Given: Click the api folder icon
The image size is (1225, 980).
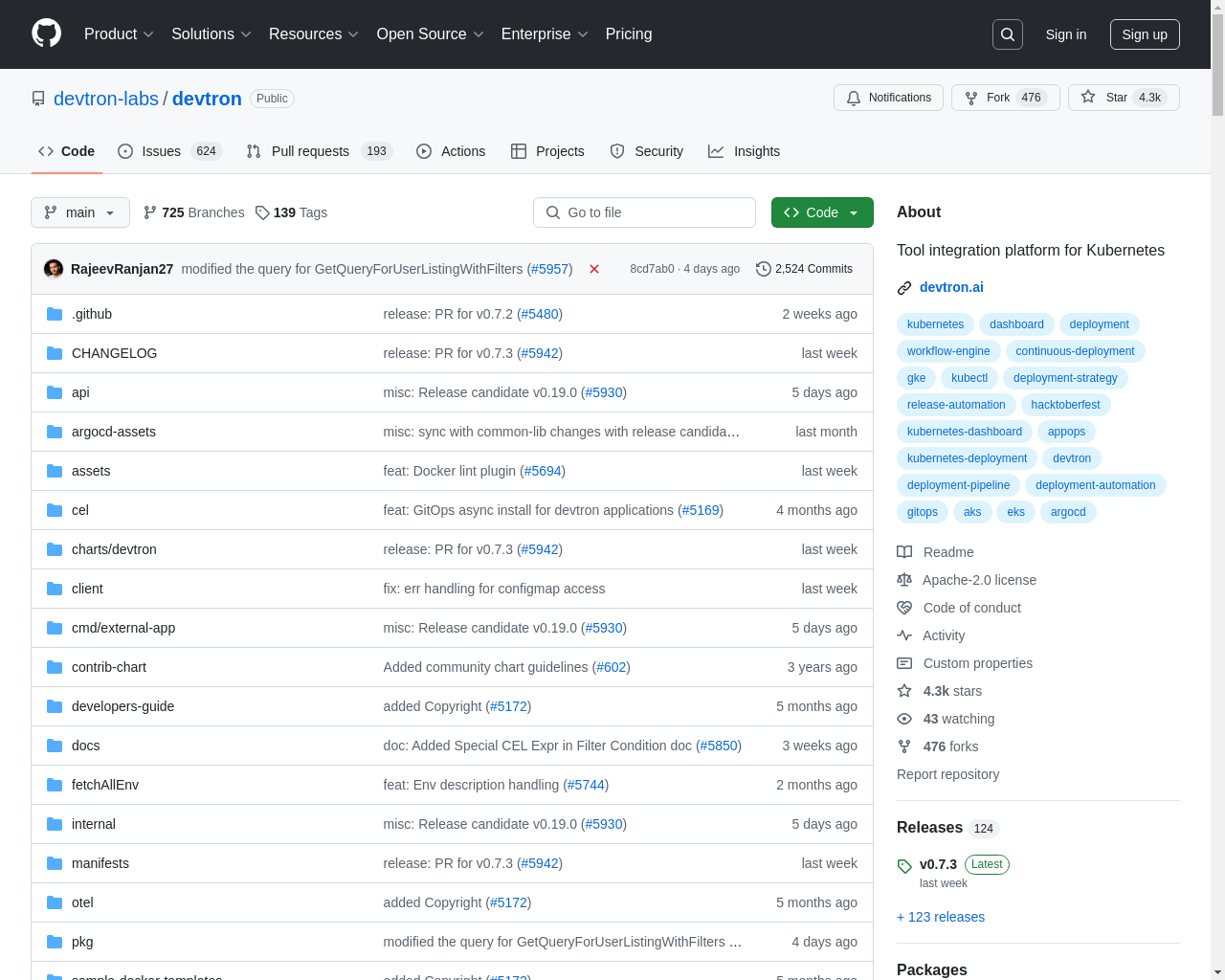Looking at the screenshot, I should 55,392.
